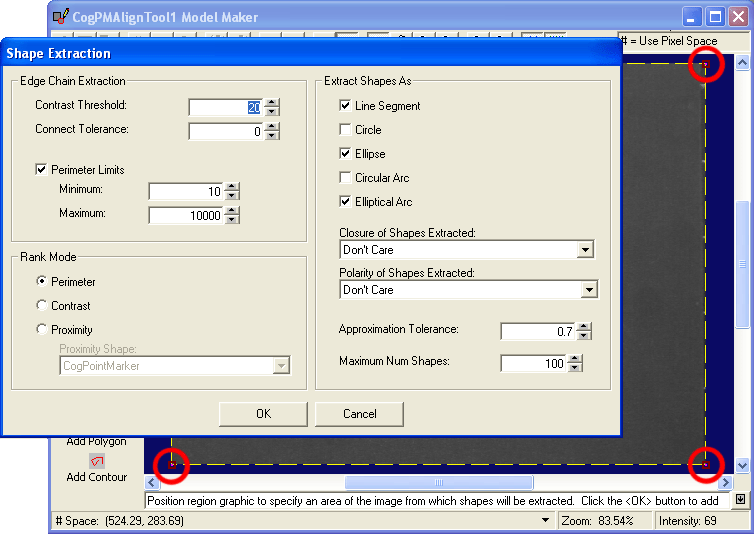
Task: Click the Approximation Tolerance value field
Action: point(539,331)
